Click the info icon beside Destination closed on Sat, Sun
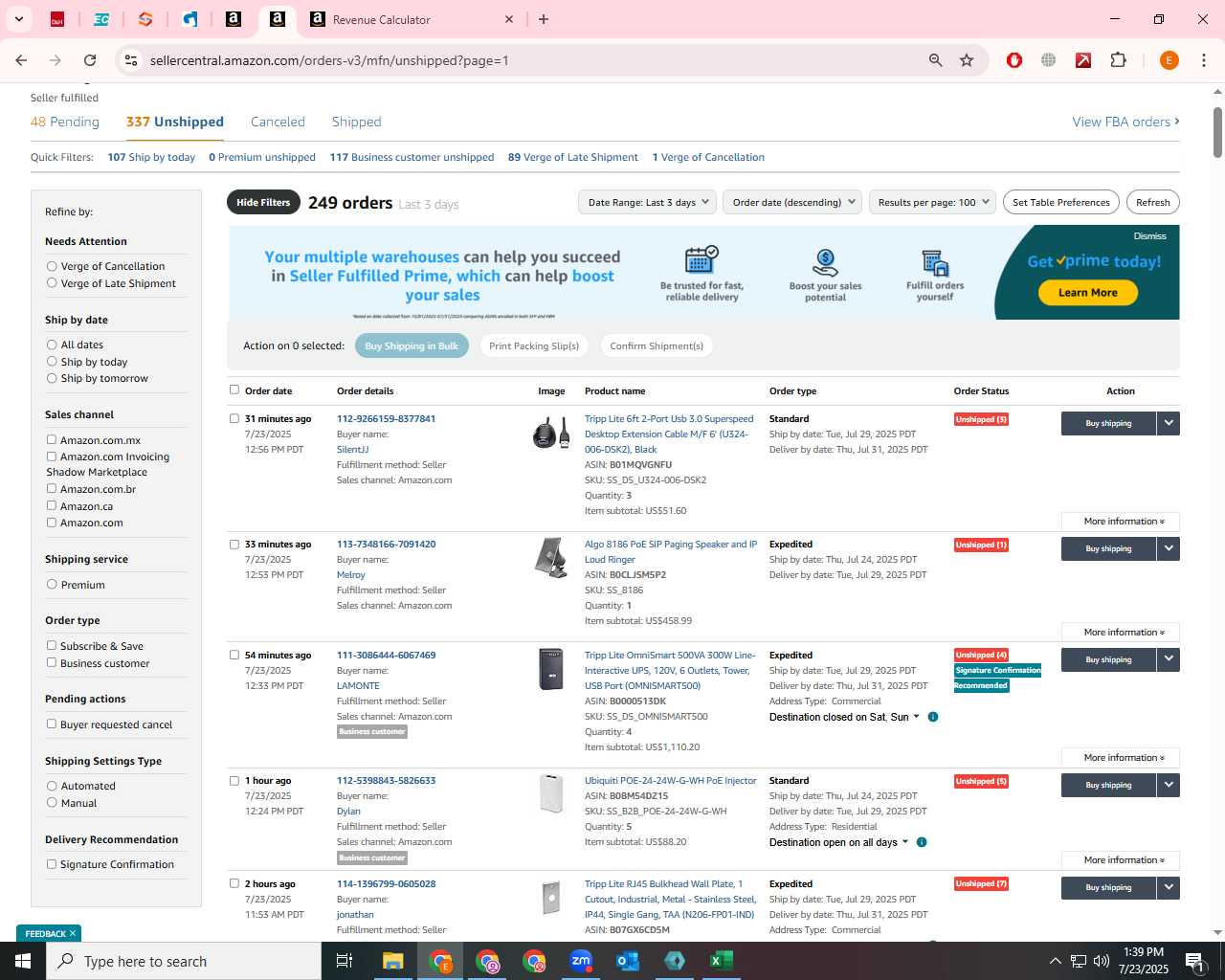Screen dimensions: 1225x980 click(933, 717)
